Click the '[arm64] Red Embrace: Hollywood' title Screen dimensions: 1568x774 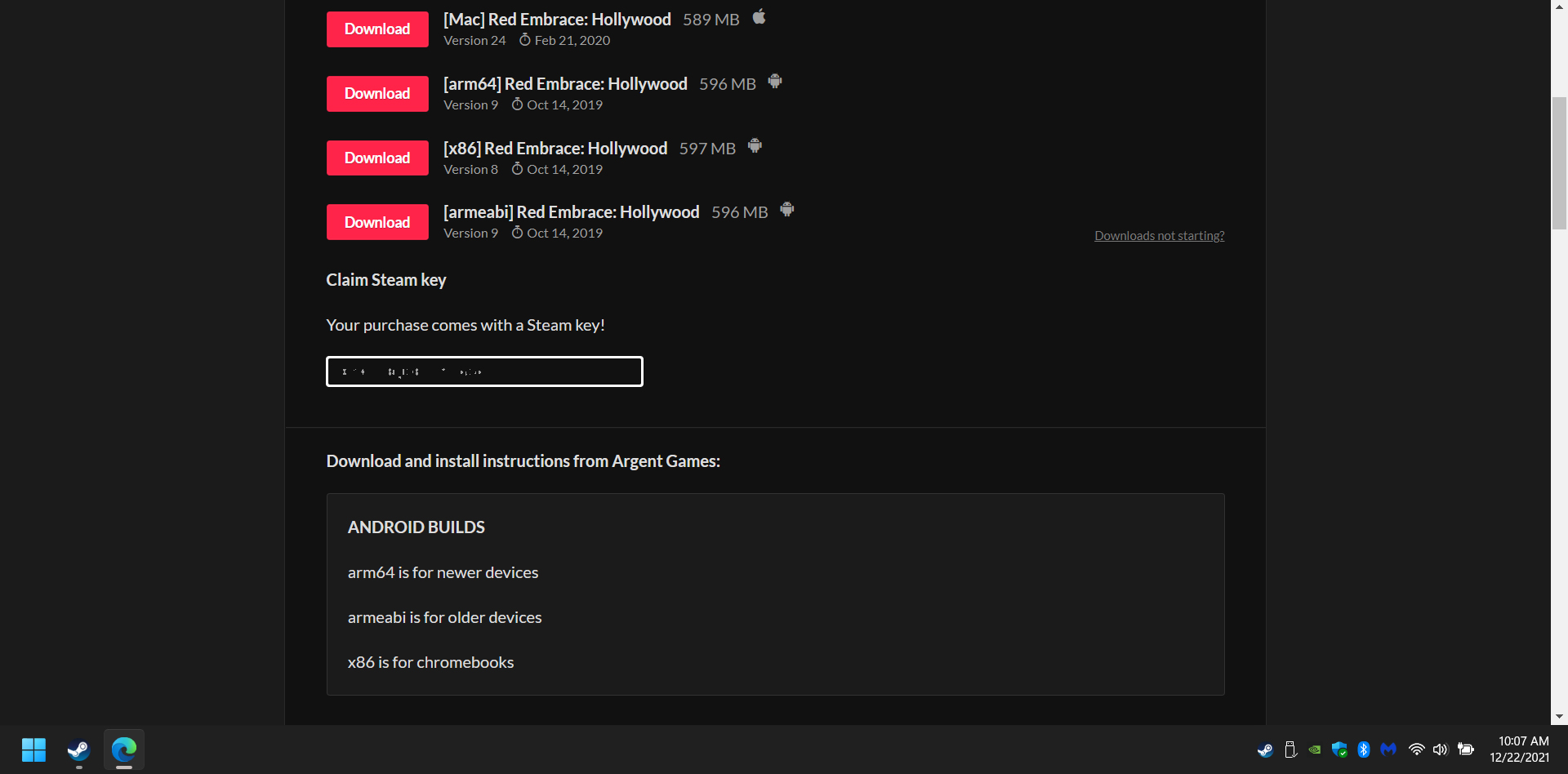565,84
